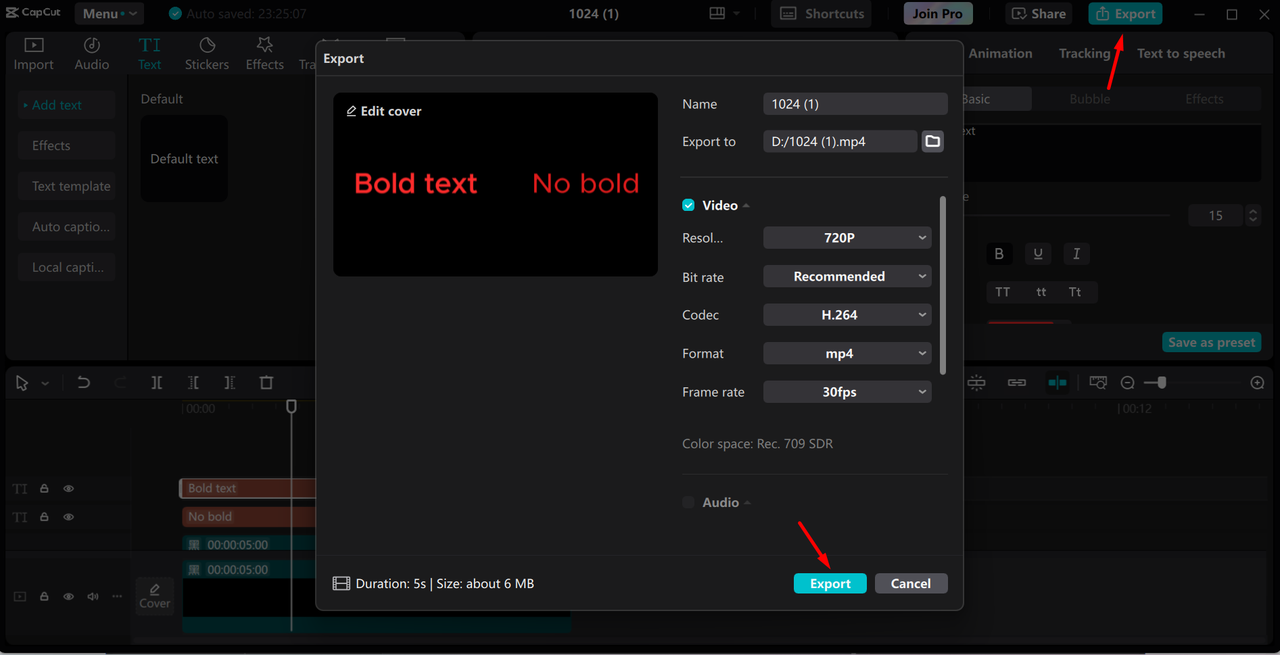Open the Format mp4 dropdown
The height and width of the screenshot is (655, 1280).
(x=847, y=353)
